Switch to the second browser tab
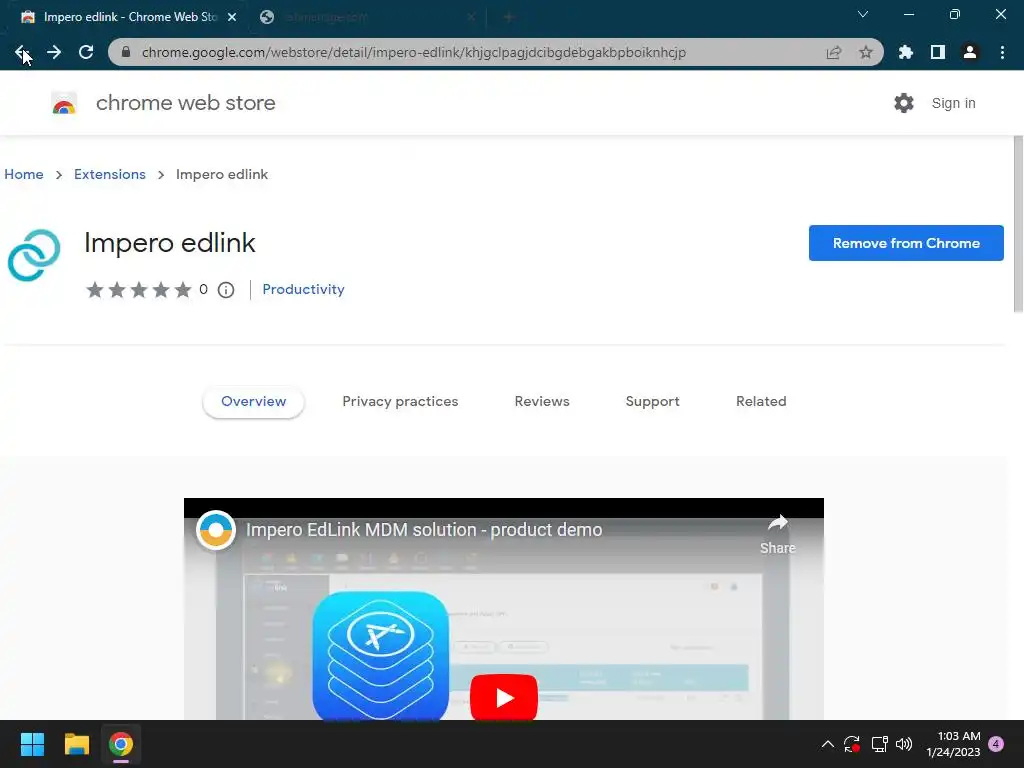The height and width of the screenshot is (768, 1024). tap(366, 17)
